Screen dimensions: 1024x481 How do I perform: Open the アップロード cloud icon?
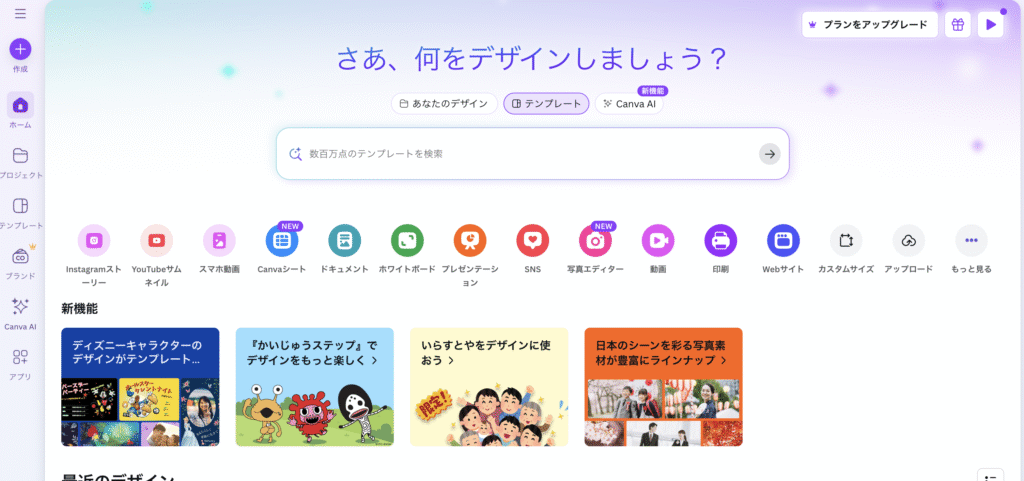click(x=909, y=241)
